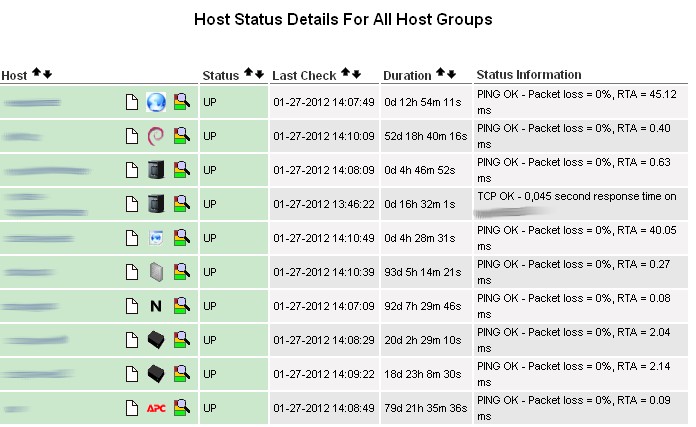The image size is (696, 427).
Task: Click the black N host icon
Action: [155, 305]
